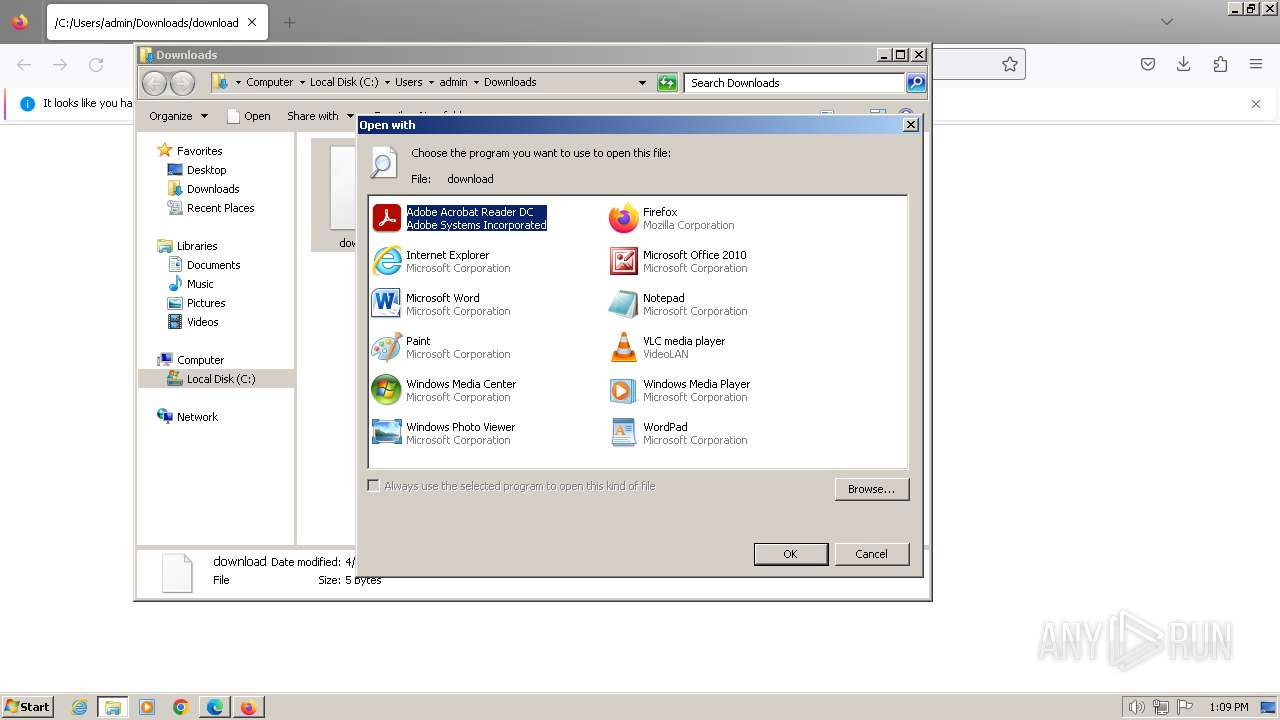Select Downloads in Favorites

212,189
